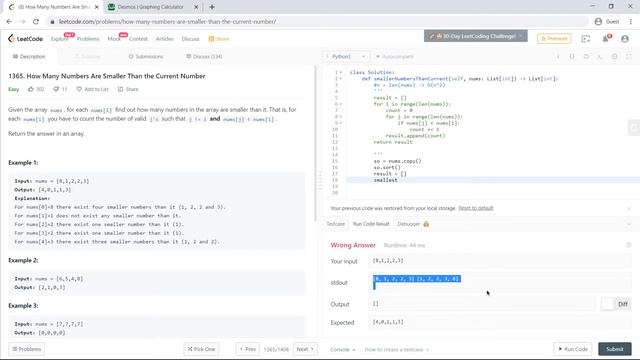The height and width of the screenshot is (360, 640).
Task: Click the LeetCode logo
Action: [25, 39]
